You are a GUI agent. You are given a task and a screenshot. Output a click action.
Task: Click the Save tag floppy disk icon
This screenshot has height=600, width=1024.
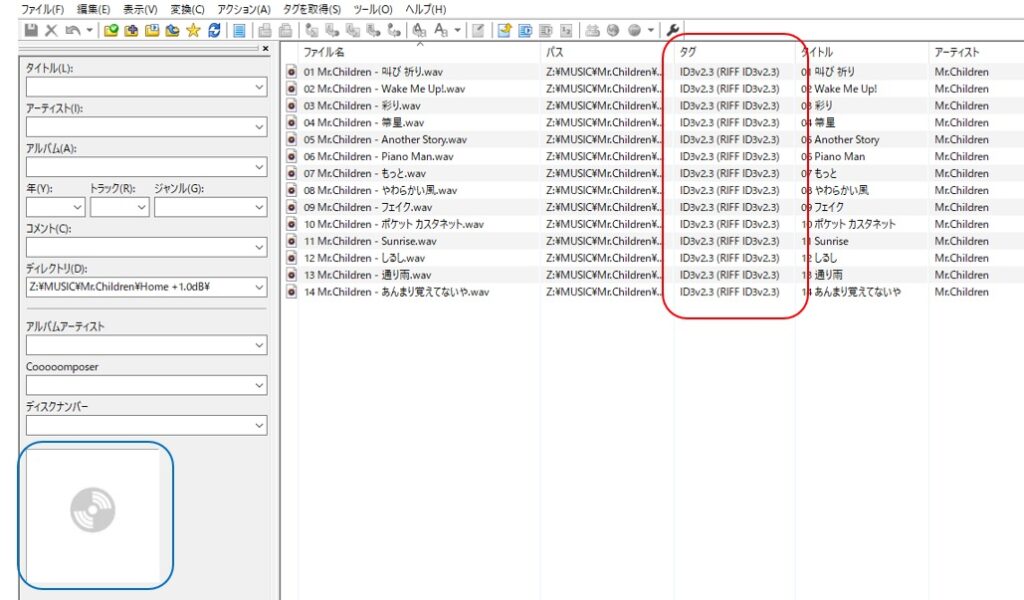(x=30, y=30)
